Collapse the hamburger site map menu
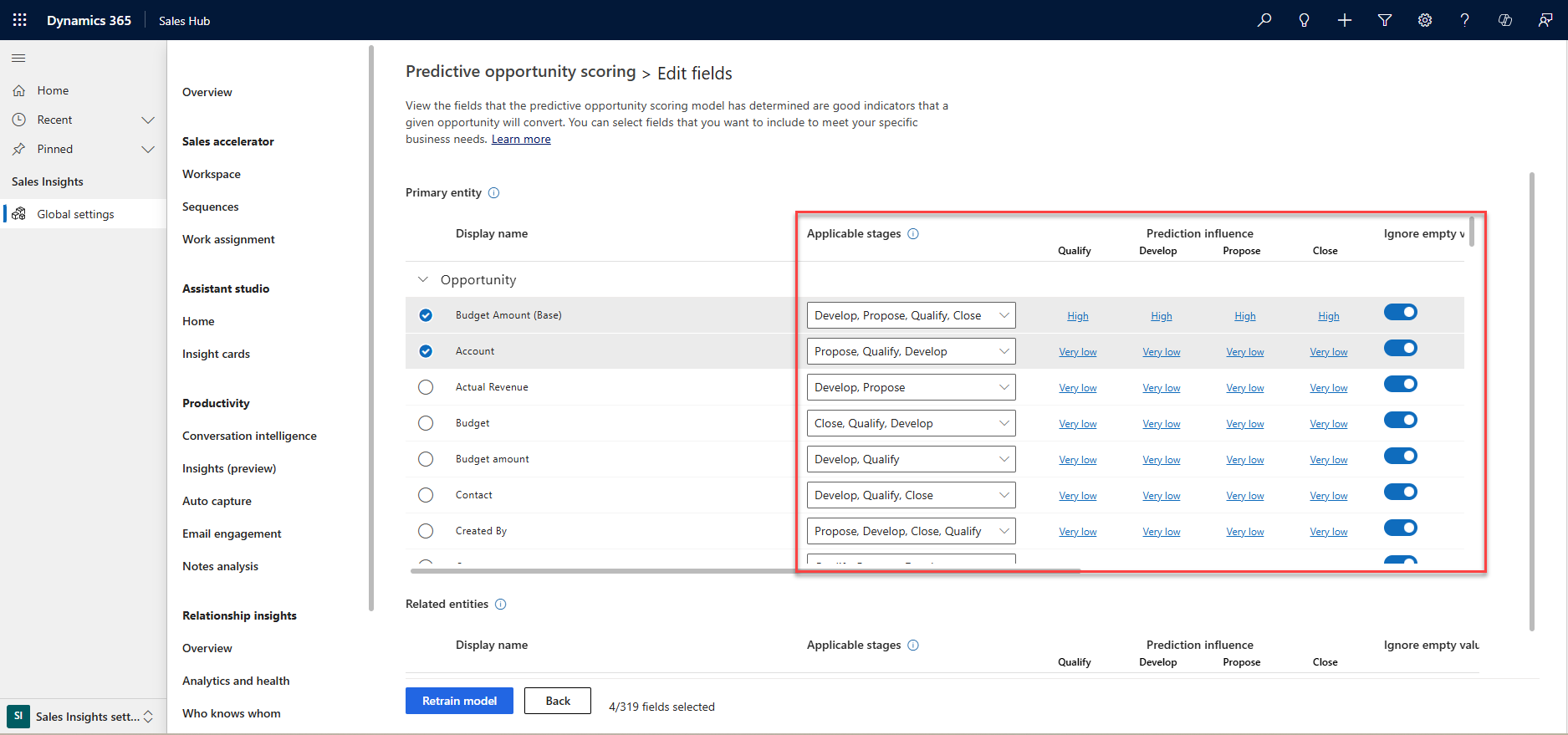Viewport: 1568px width, 735px height. [x=18, y=58]
